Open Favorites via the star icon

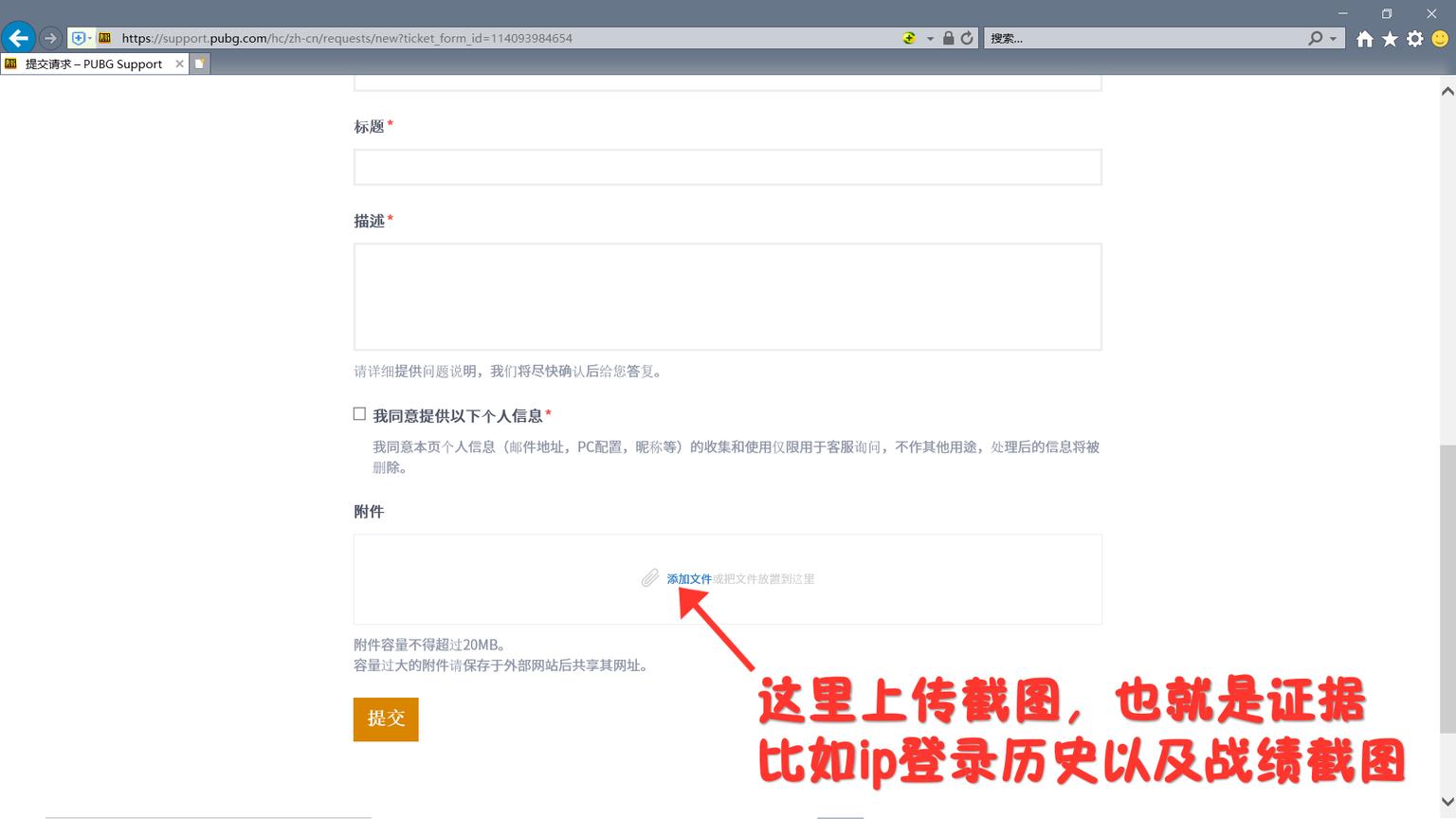1389,38
